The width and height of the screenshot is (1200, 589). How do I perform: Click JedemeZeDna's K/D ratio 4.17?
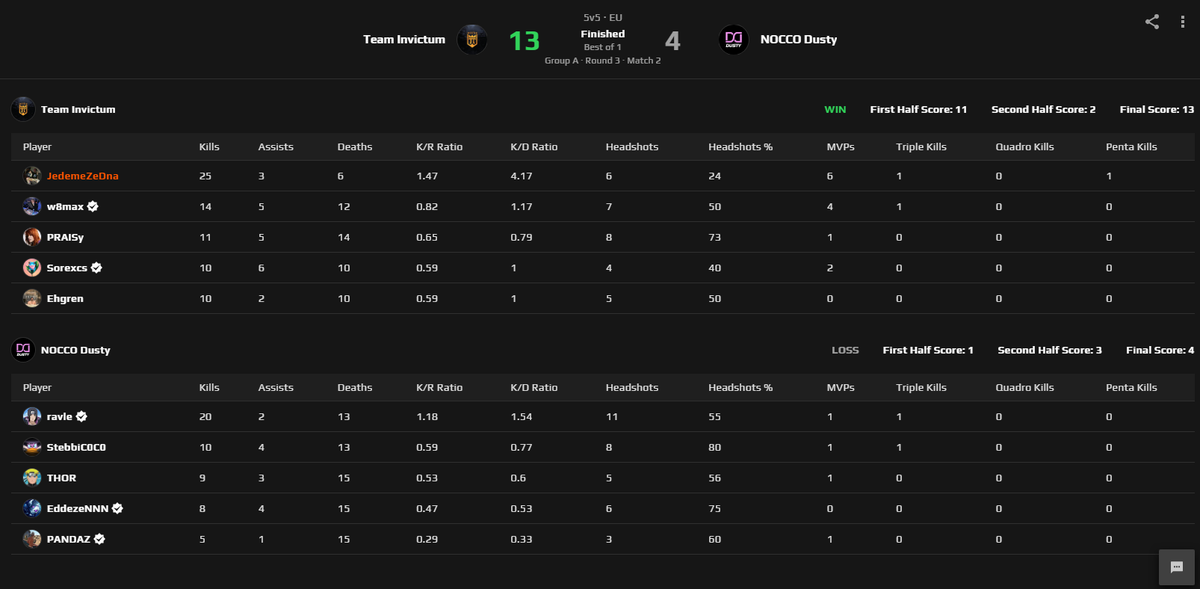point(520,176)
